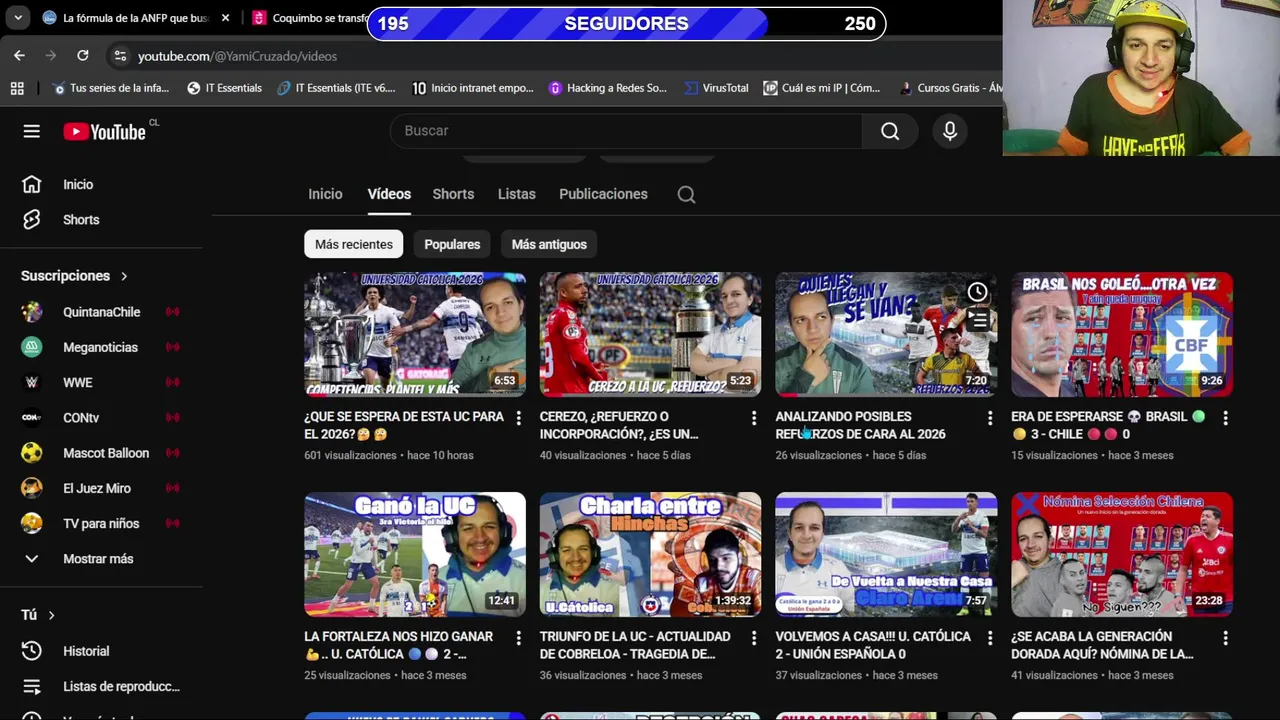This screenshot has height=720, width=1280.
Task: Open Hacking a Redes bookmark
Action: [608, 88]
